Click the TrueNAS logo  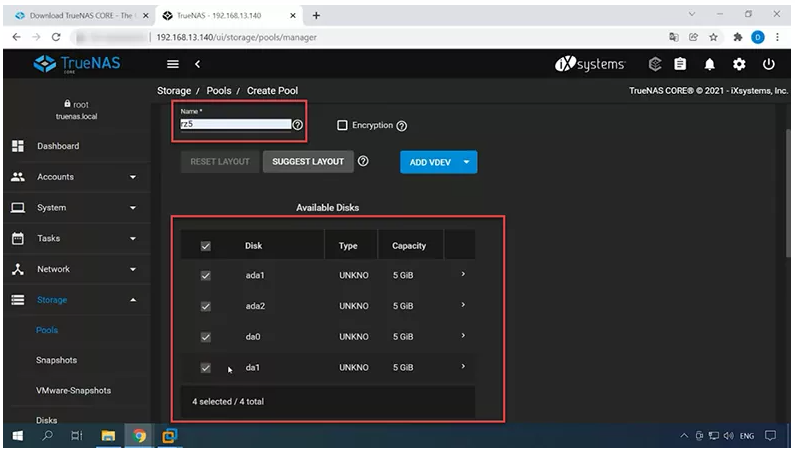click(x=77, y=64)
